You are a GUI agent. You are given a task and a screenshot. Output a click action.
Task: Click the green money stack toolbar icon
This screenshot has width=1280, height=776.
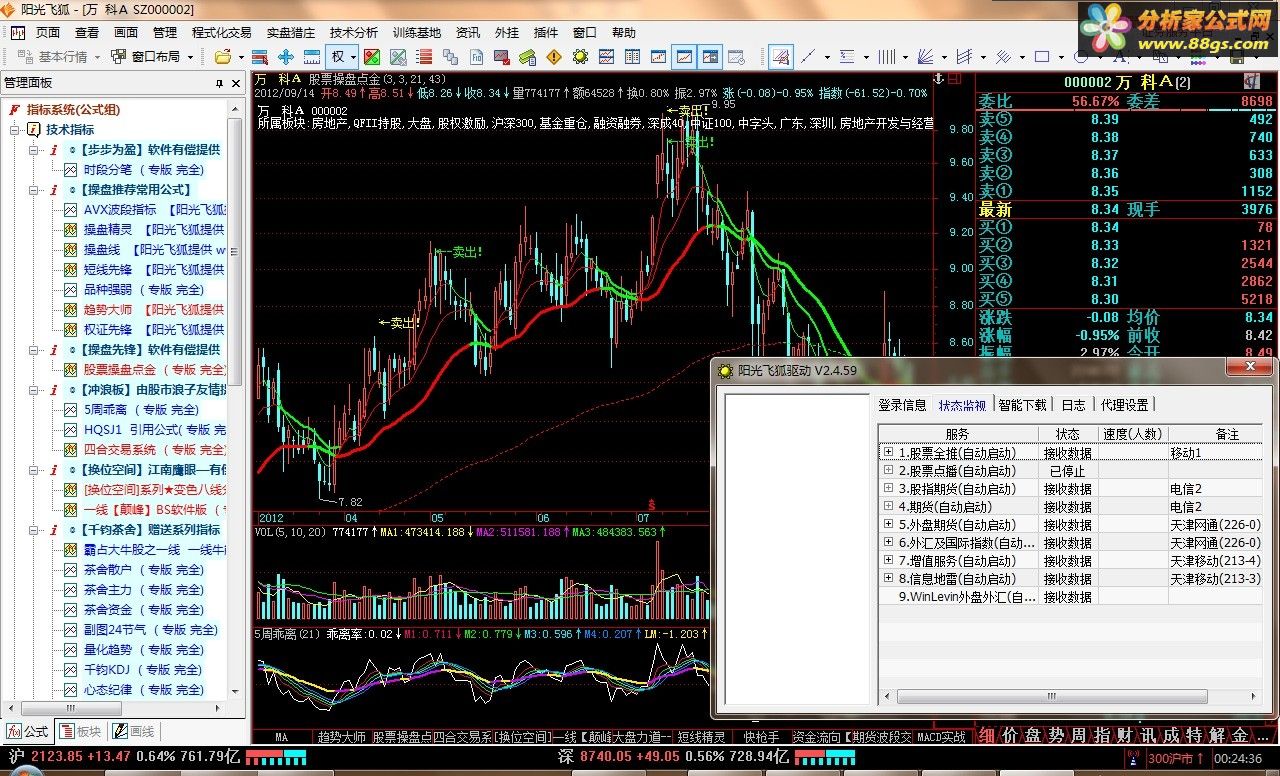coord(527,57)
